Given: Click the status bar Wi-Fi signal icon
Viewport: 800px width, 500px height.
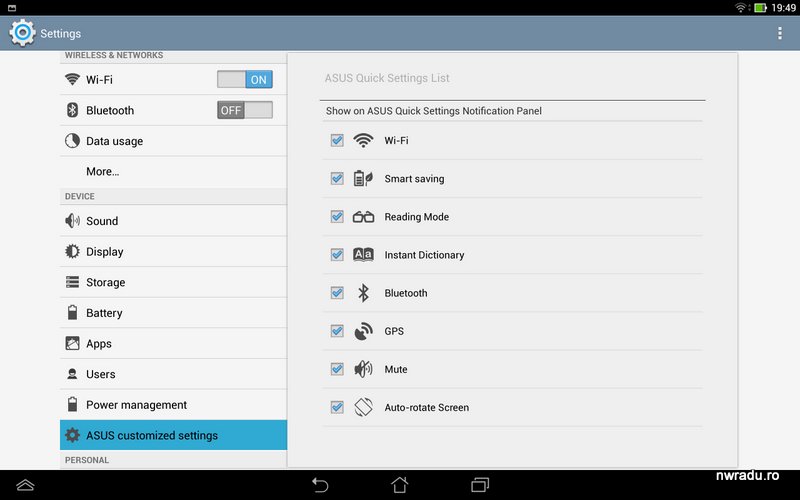Looking at the screenshot, I should (741, 8).
